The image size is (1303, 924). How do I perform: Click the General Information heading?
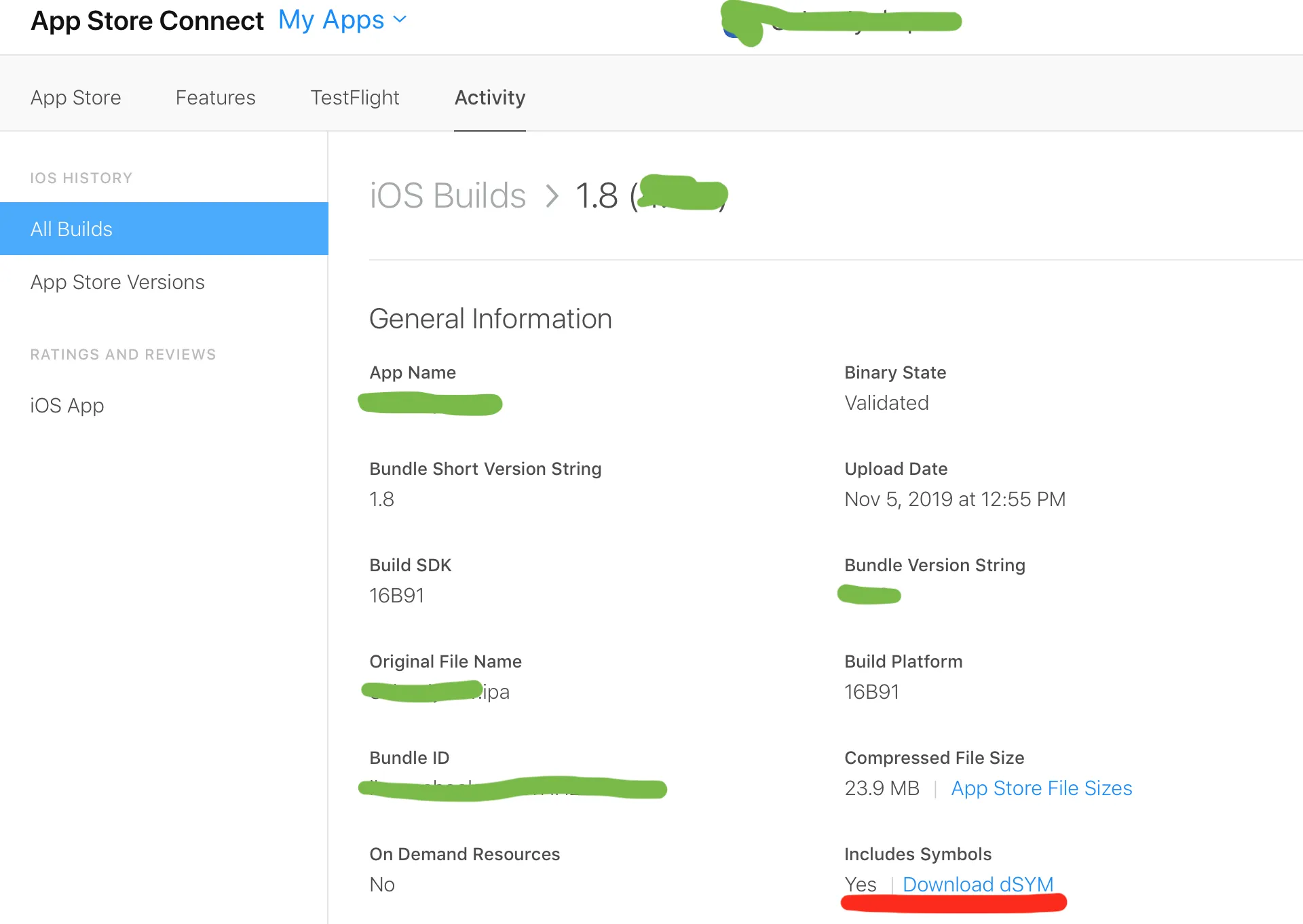coord(490,318)
